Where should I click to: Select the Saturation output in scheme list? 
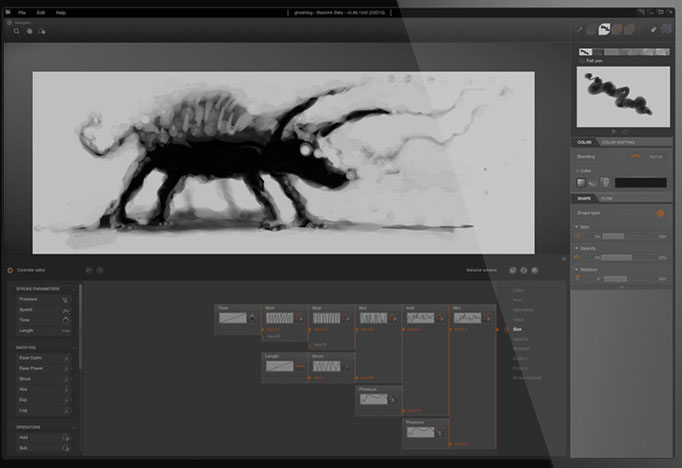[x=523, y=310]
